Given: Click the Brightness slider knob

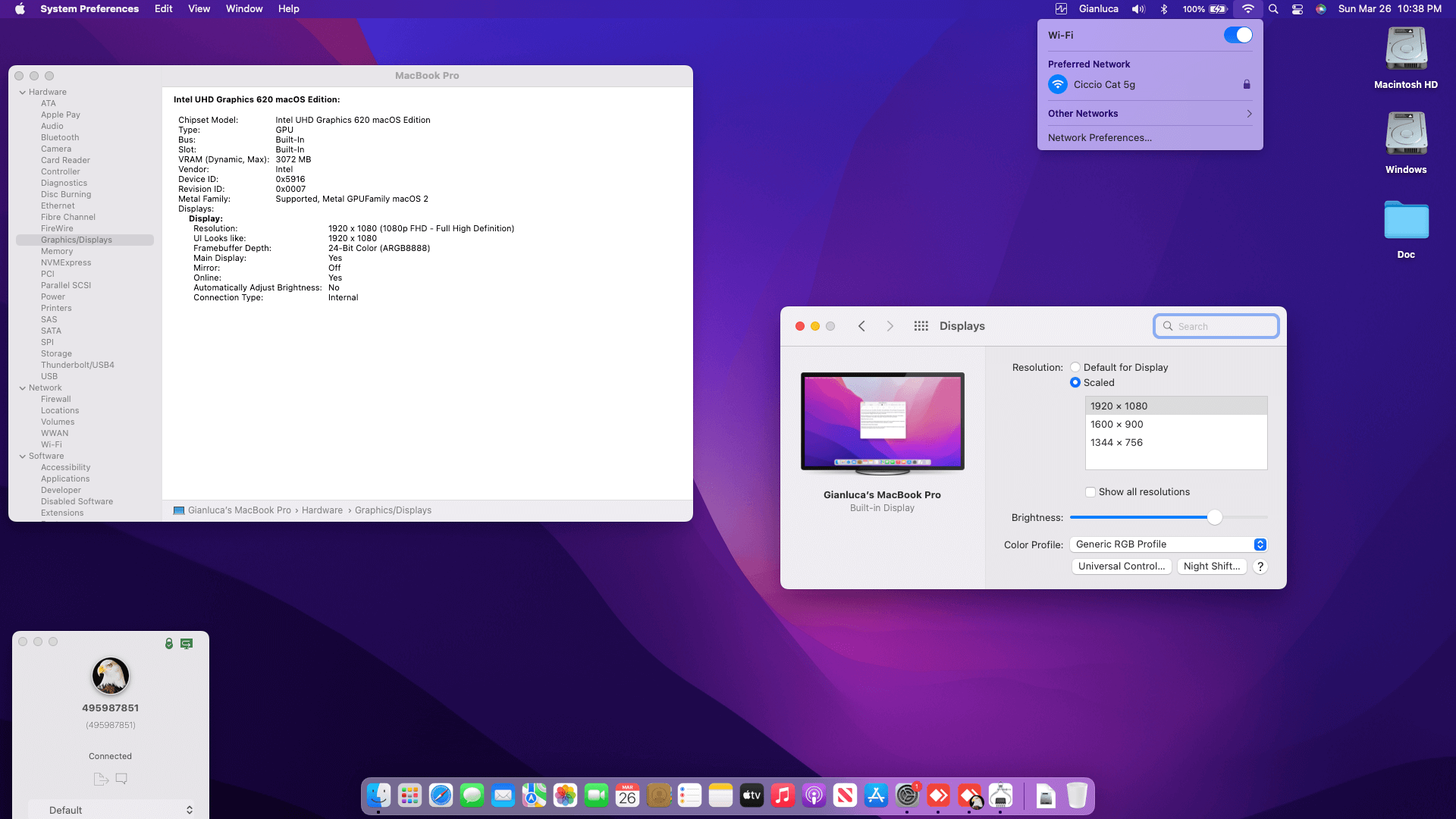Looking at the screenshot, I should (1214, 517).
